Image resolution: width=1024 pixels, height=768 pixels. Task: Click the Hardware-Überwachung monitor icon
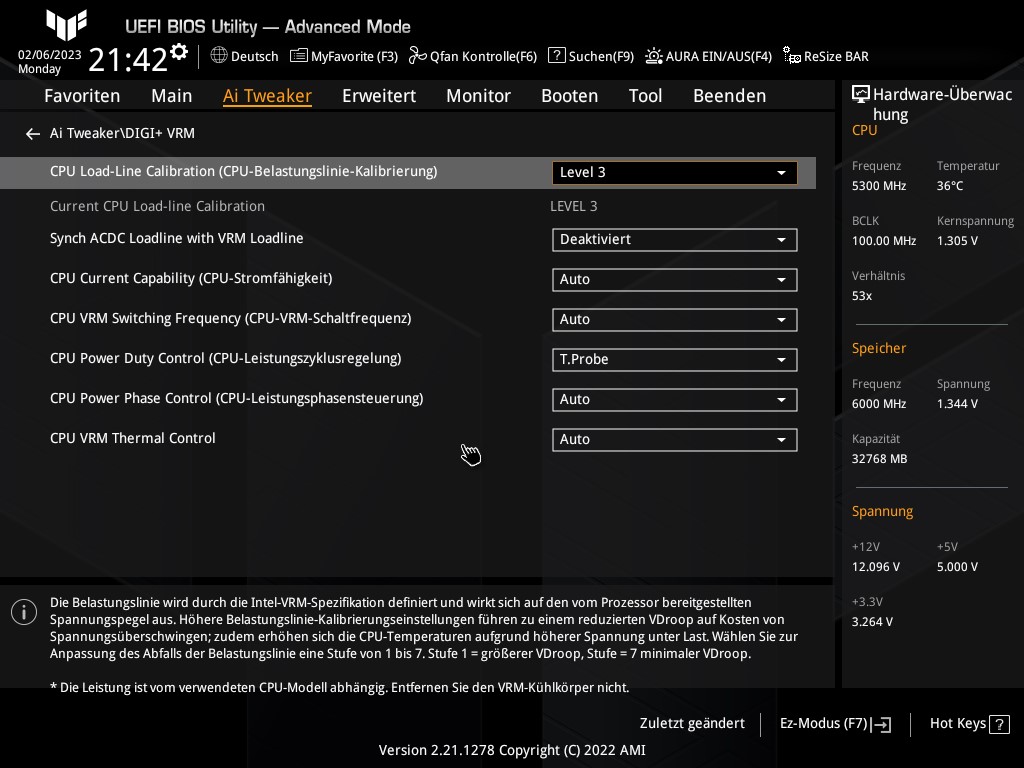[861, 95]
